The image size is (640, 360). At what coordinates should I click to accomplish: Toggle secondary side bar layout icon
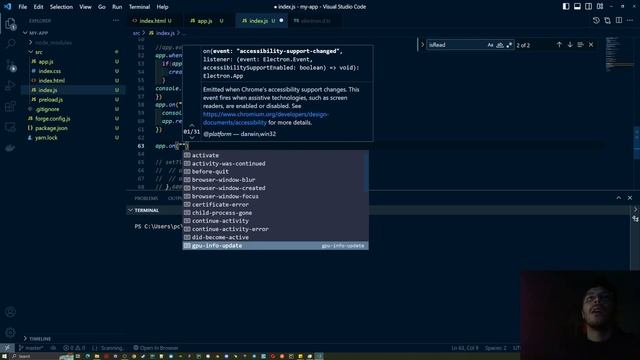589,7
